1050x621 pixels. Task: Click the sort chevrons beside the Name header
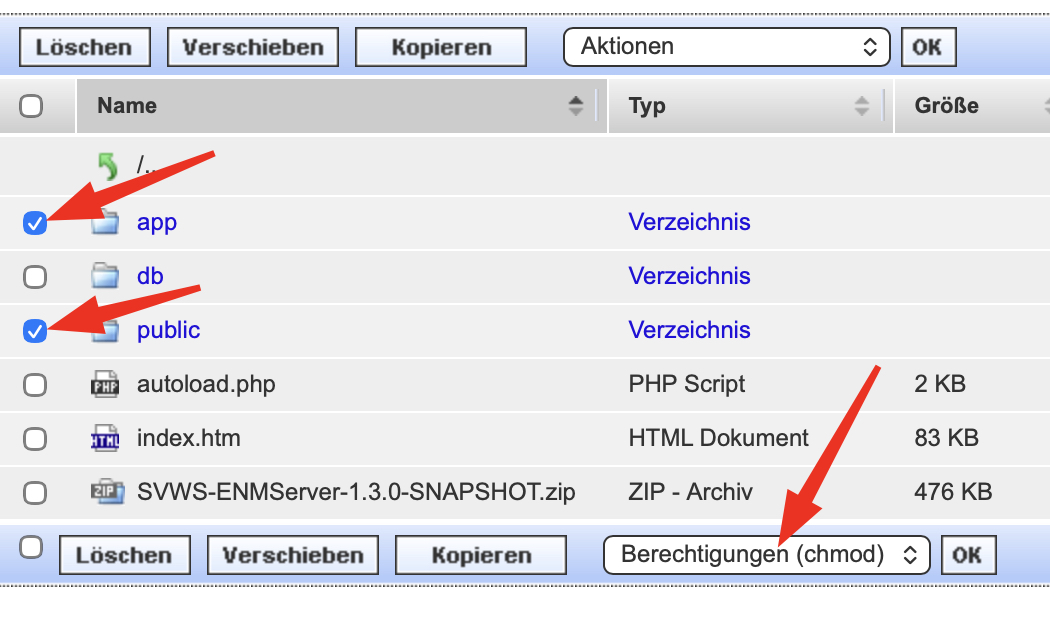[x=575, y=105]
